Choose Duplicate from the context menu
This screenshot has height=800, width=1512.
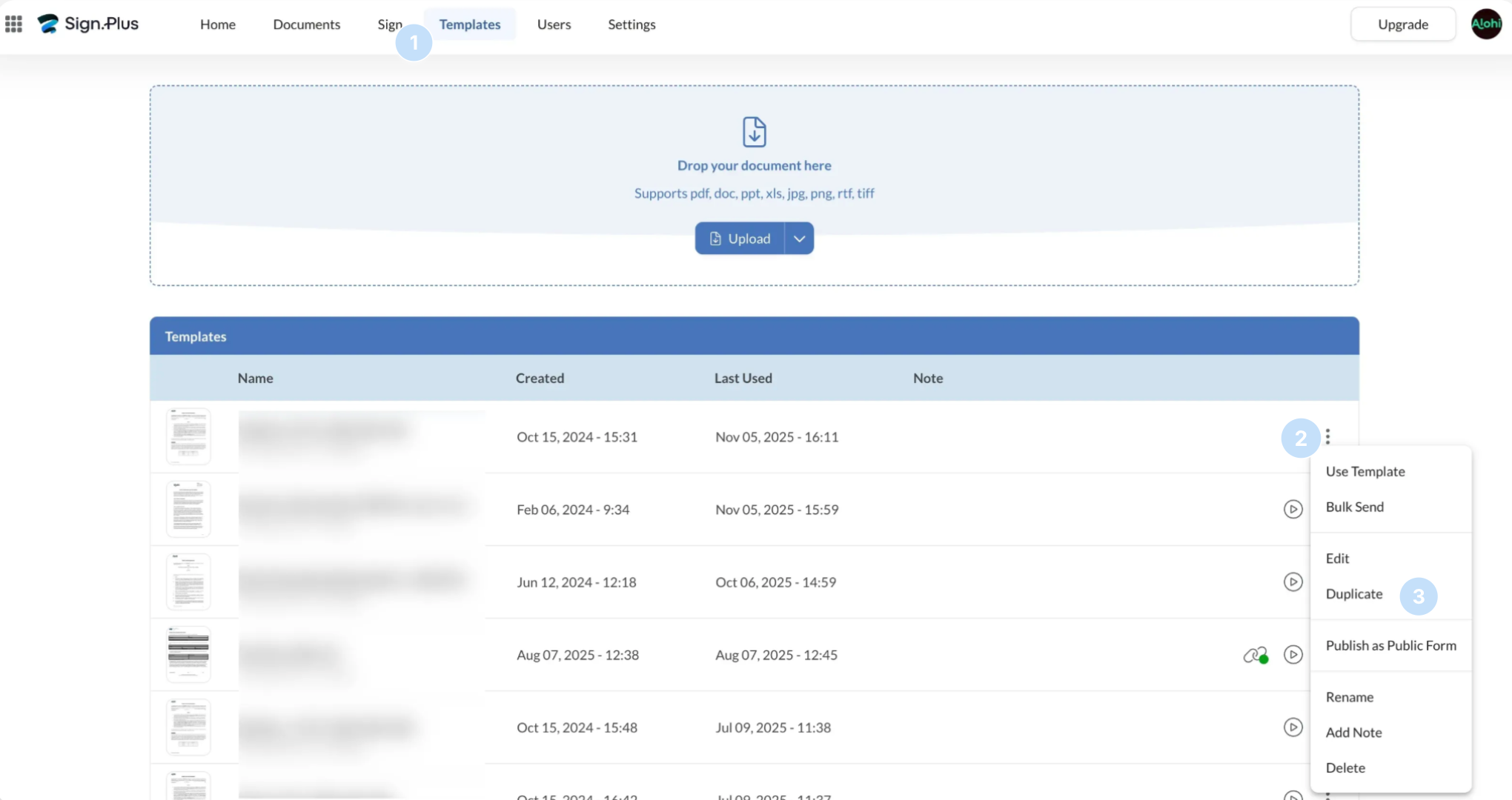tap(1353, 594)
